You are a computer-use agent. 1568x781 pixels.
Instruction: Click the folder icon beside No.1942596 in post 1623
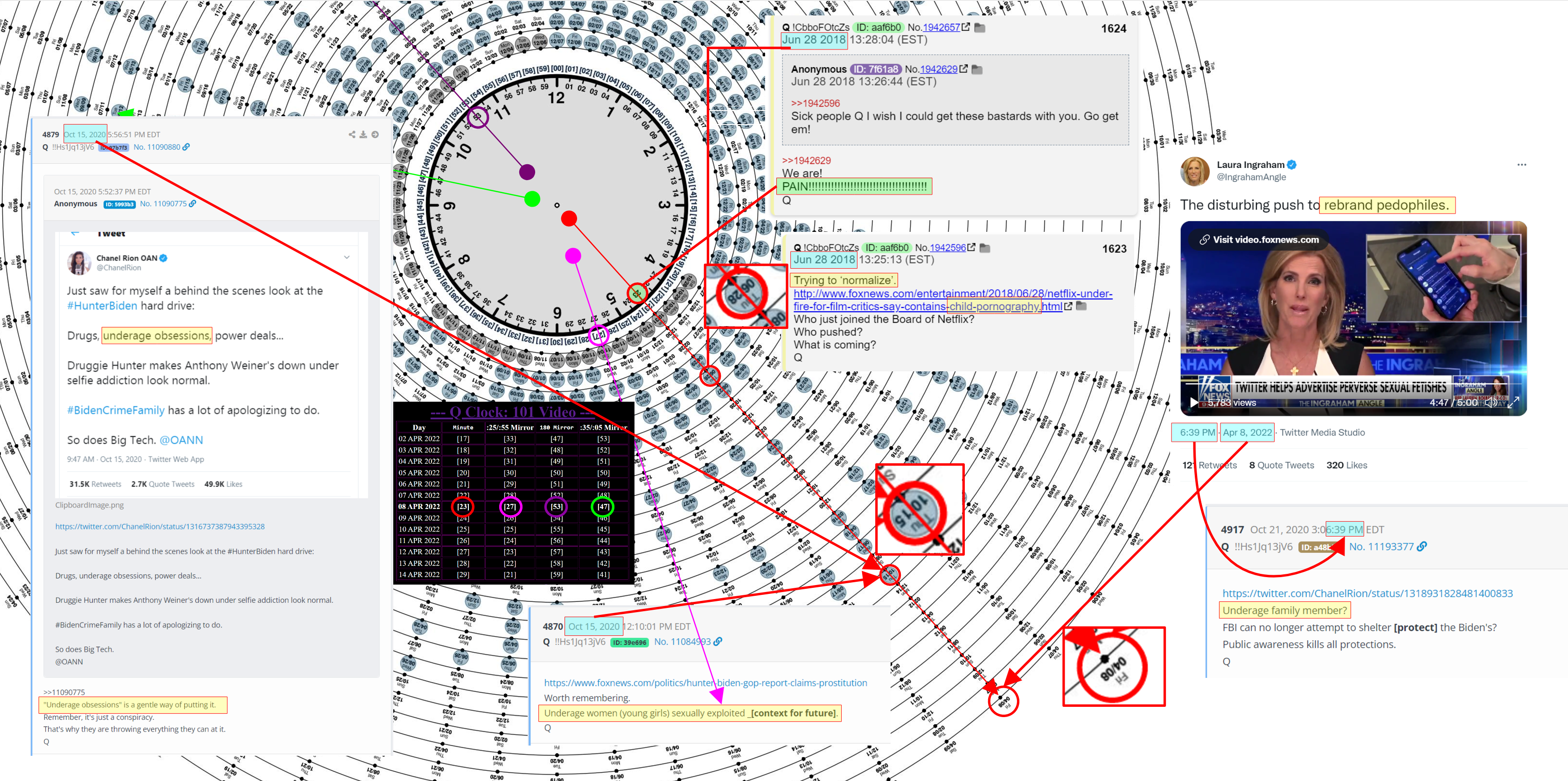coord(985,248)
